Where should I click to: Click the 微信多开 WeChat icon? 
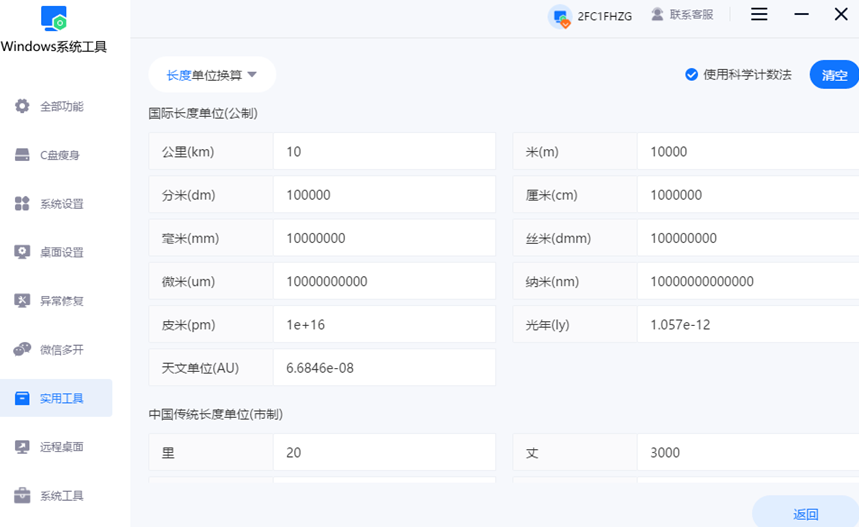click(22, 350)
